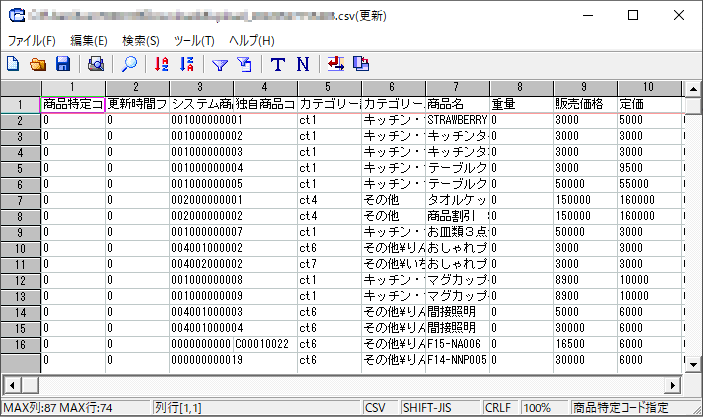Image resolution: width=703 pixels, height=417 pixels.
Task: Select column header 3
Action: [x=201, y=88]
